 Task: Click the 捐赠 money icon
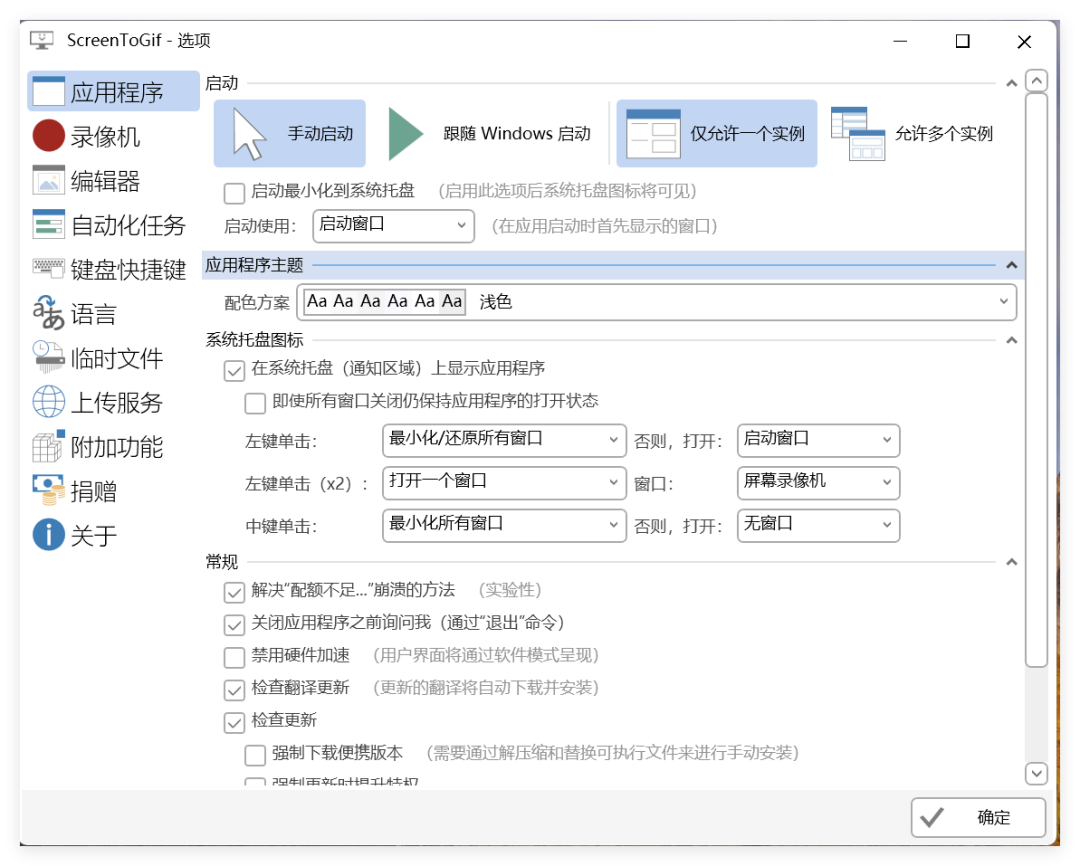(x=48, y=490)
